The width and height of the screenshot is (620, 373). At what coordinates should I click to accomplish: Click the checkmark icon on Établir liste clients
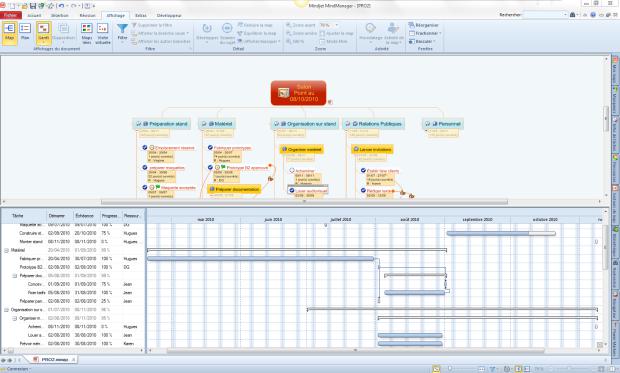click(x=363, y=170)
